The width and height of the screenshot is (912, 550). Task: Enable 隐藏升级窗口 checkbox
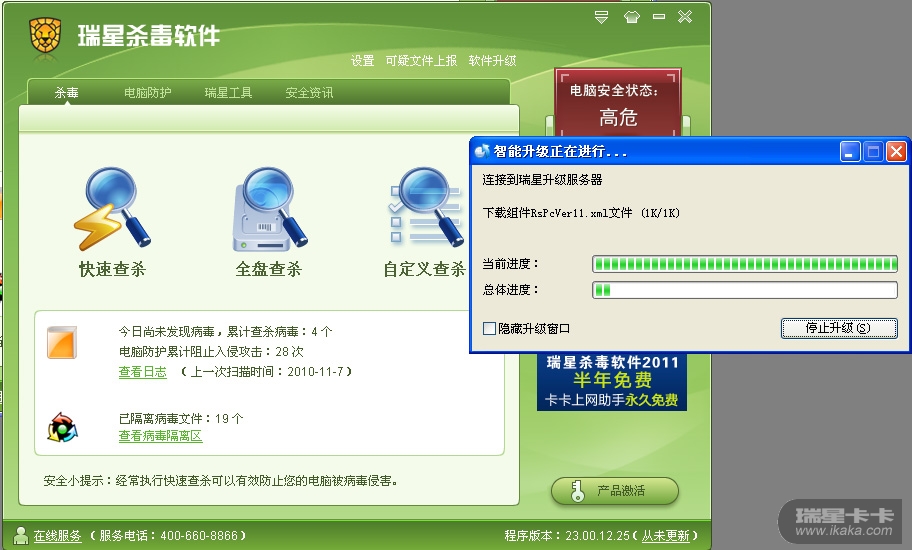tap(490, 328)
